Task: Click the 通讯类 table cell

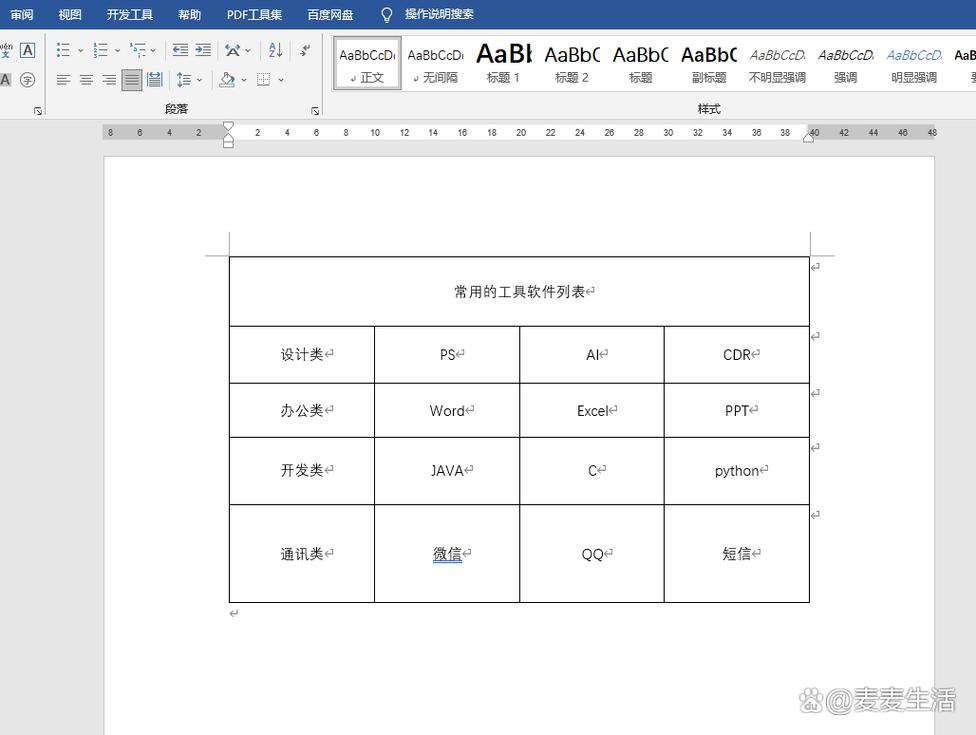Action: (302, 554)
